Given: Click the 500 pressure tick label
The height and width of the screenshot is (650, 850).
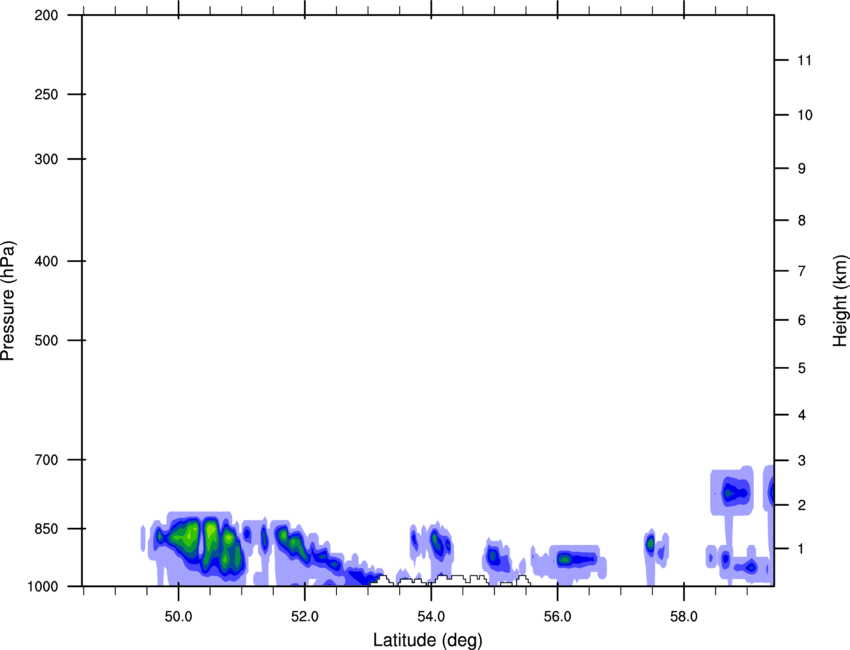Looking at the screenshot, I should (x=46, y=340).
